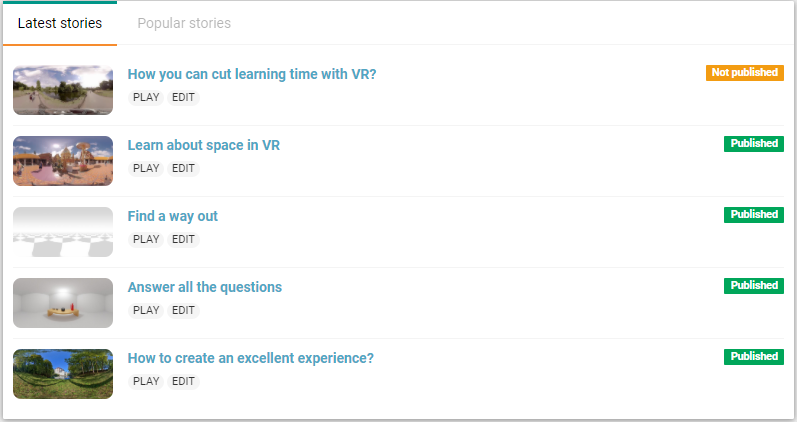Play the VR learning time story
This screenshot has width=797, height=423.
tap(146, 98)
